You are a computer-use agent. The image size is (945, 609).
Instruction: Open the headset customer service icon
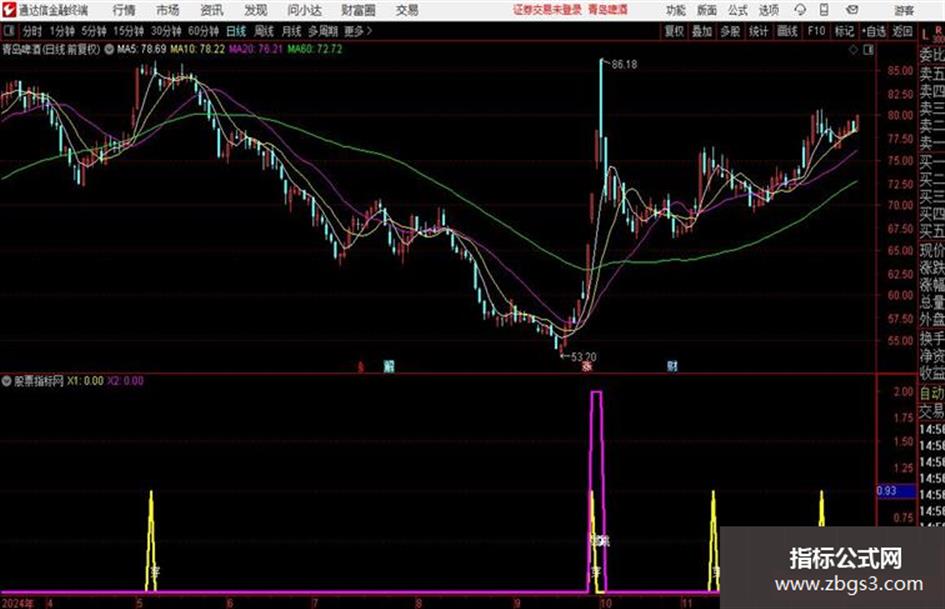click(x=800, y=10)
